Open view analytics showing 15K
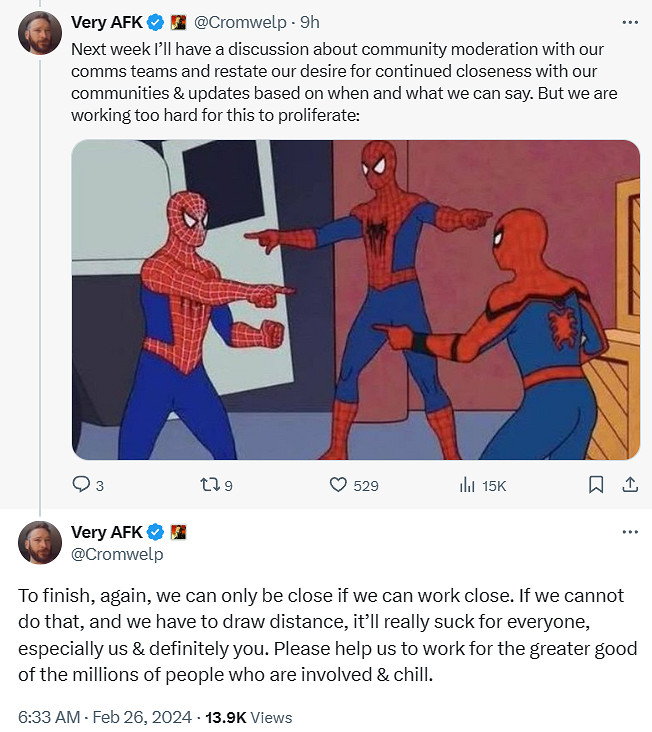 (x=466, y=485)
